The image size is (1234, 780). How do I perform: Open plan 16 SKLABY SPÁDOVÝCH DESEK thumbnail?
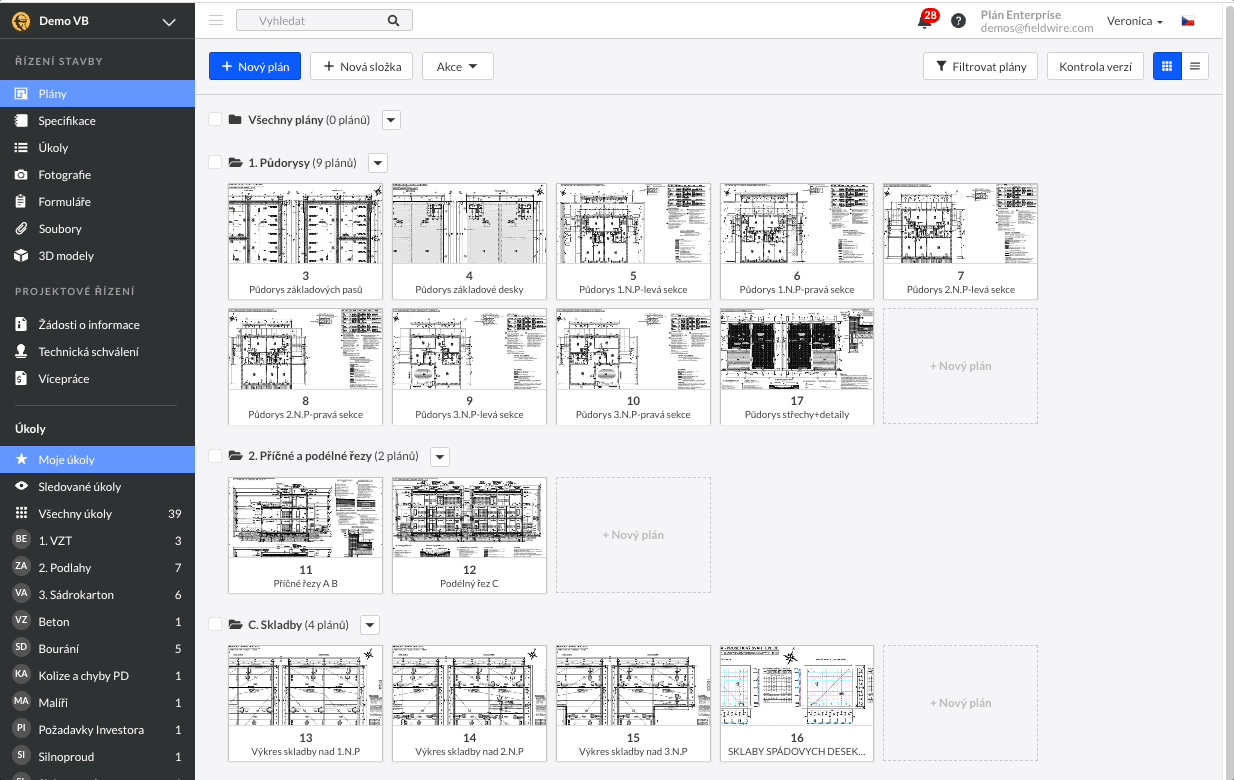coord(797,703)
